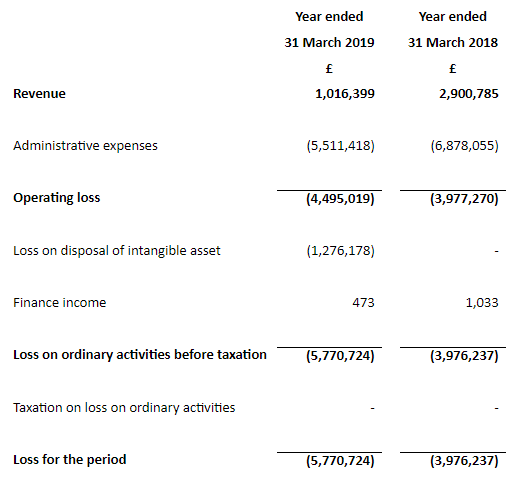This screenshot has height=482, width=512.
Task: Select 2019 loss for the period value (5,770,724)
Action: pyautogui.click(x=340, y=461)
